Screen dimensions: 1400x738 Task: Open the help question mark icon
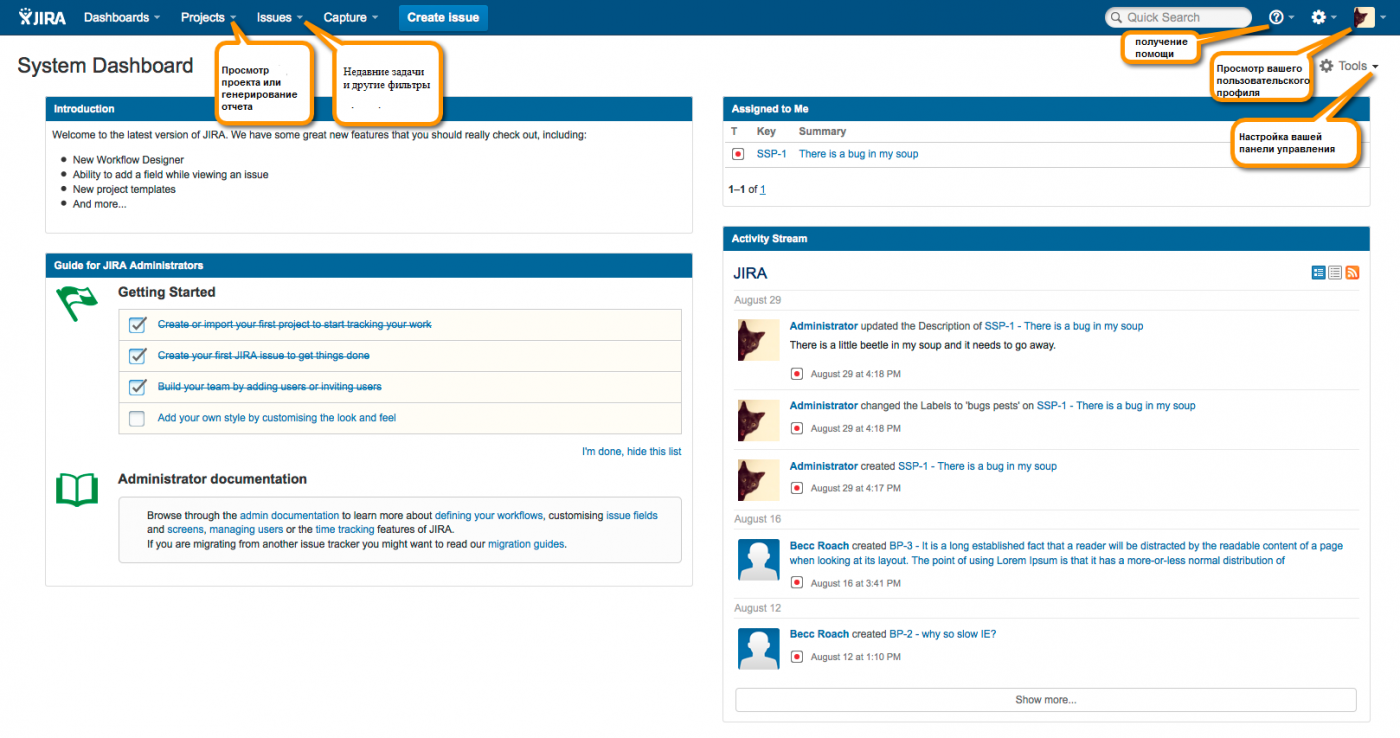[1276, 17]
